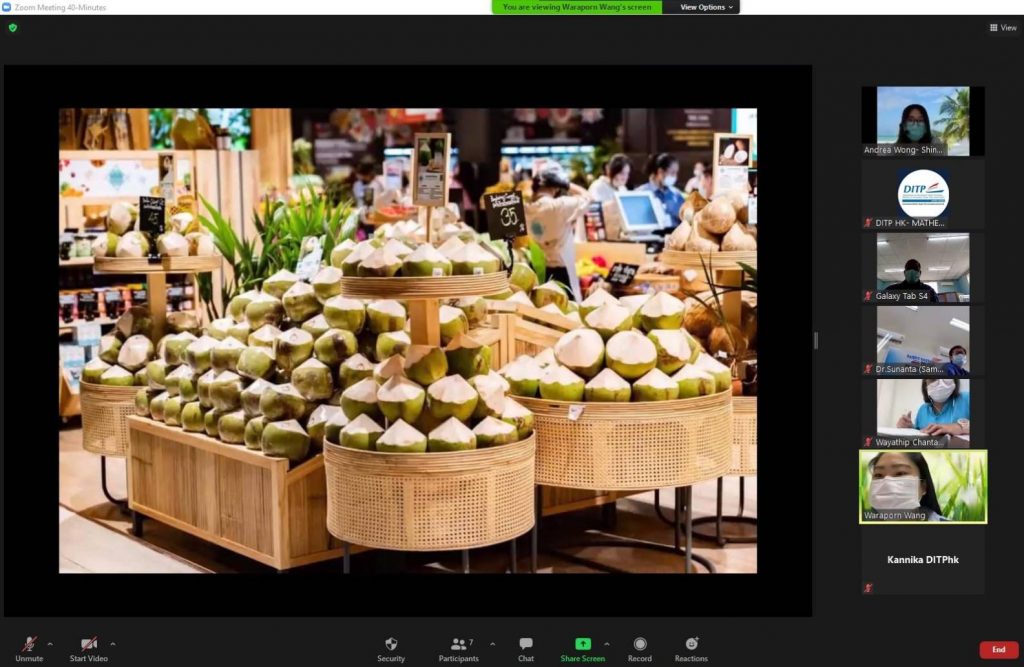Screen dimensions: 1024x667
Task: Unmute the microphone
Action: click(x=29, y=647)
